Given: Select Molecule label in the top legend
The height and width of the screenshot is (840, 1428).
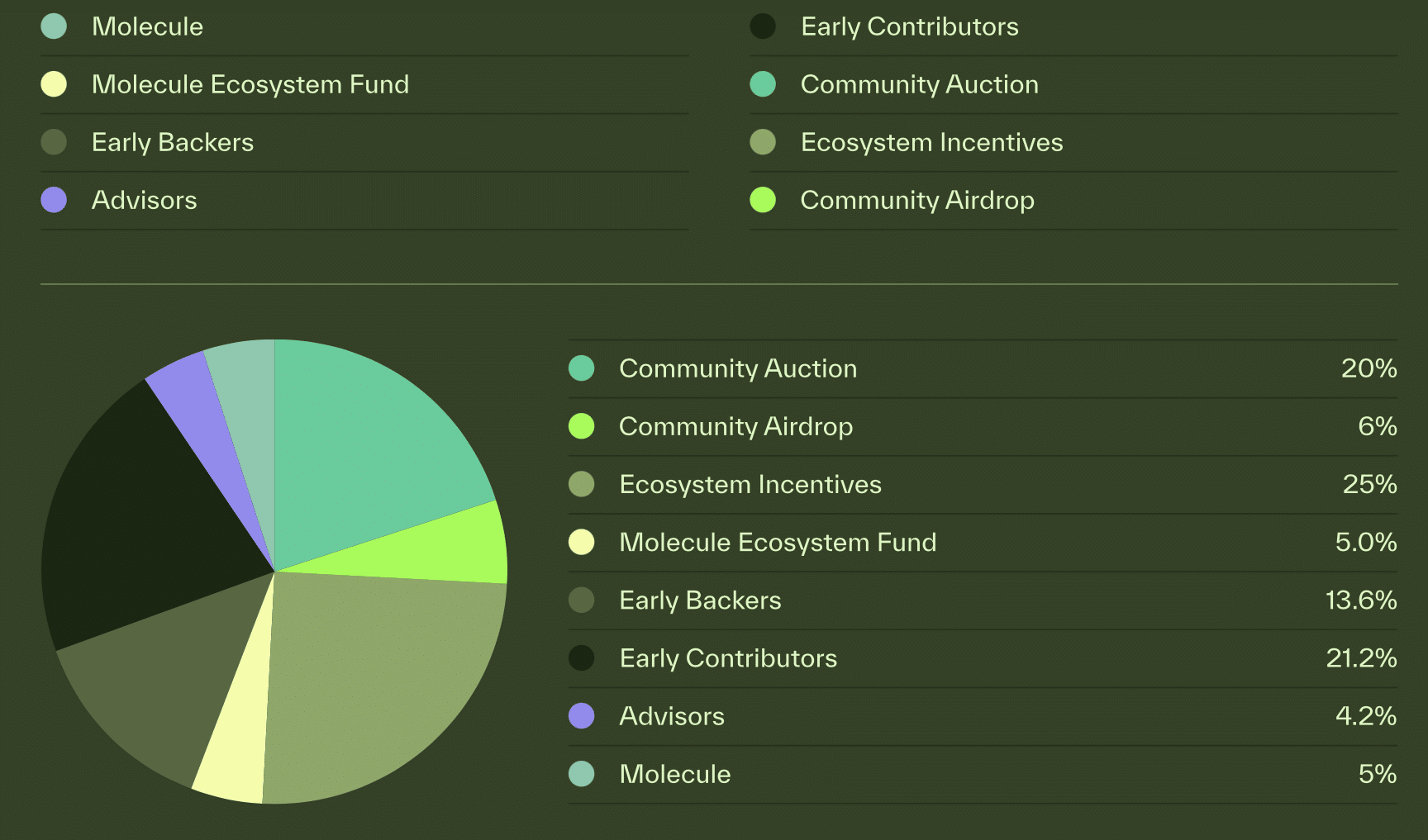Looking at the screenshot, I should [x=147, y=26].
